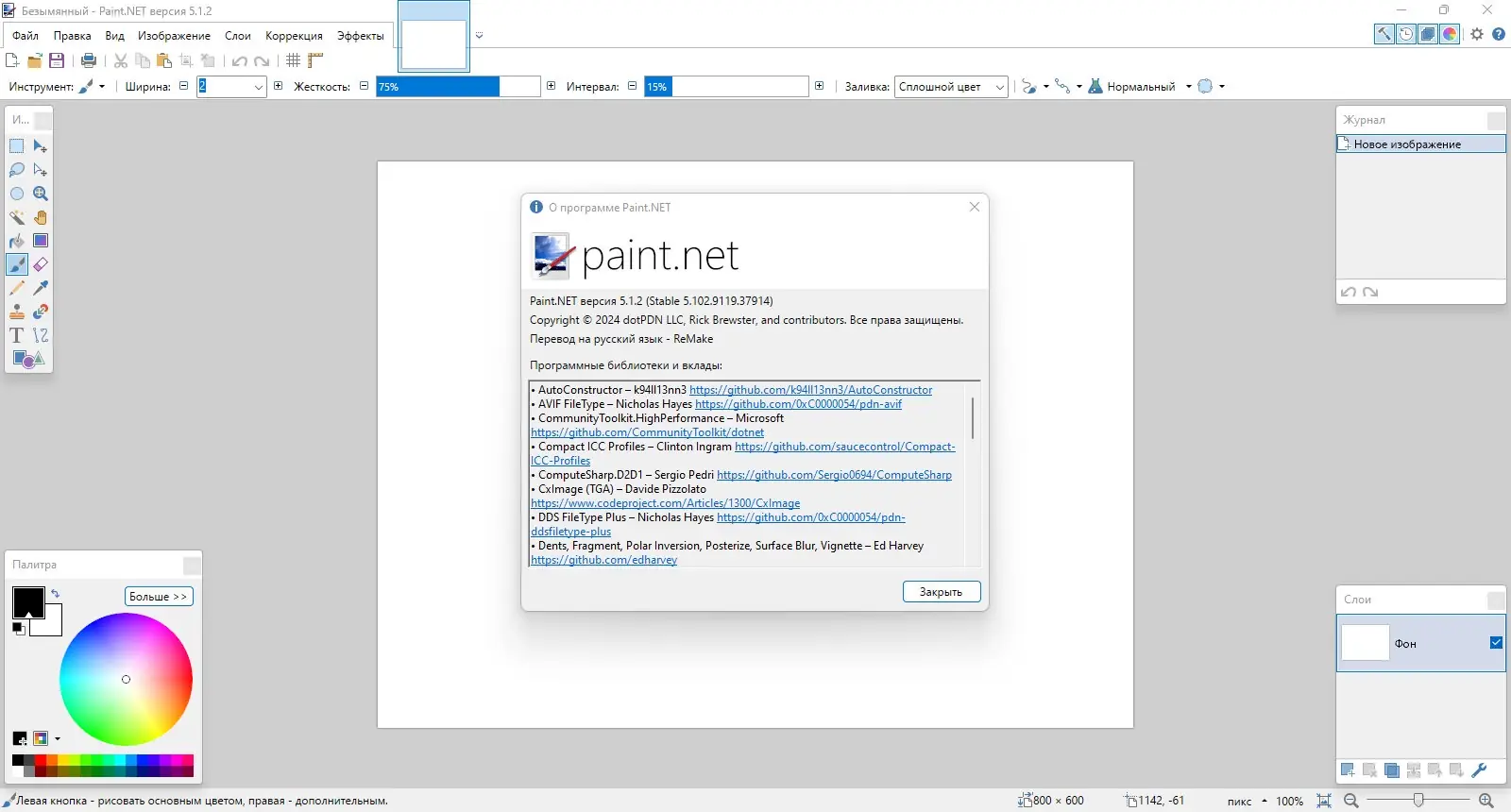The width and height of the screenshot is (1511, 812).
Task: Select the Line/Curve tool
Action: [41, 335]
